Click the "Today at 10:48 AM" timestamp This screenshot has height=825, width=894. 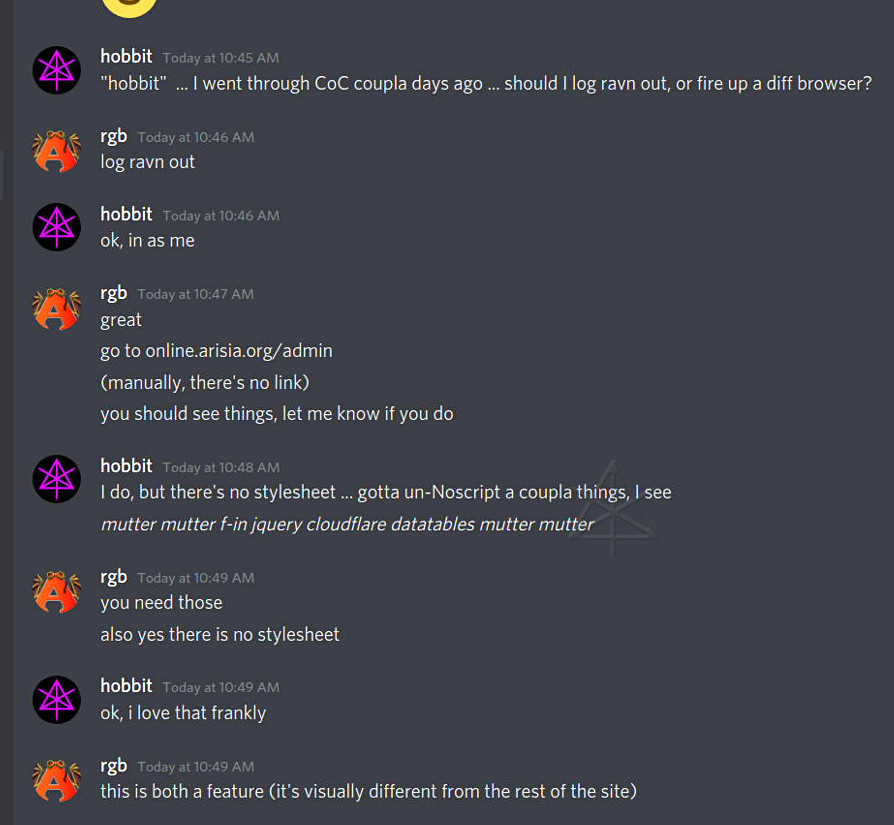(221, 467)
